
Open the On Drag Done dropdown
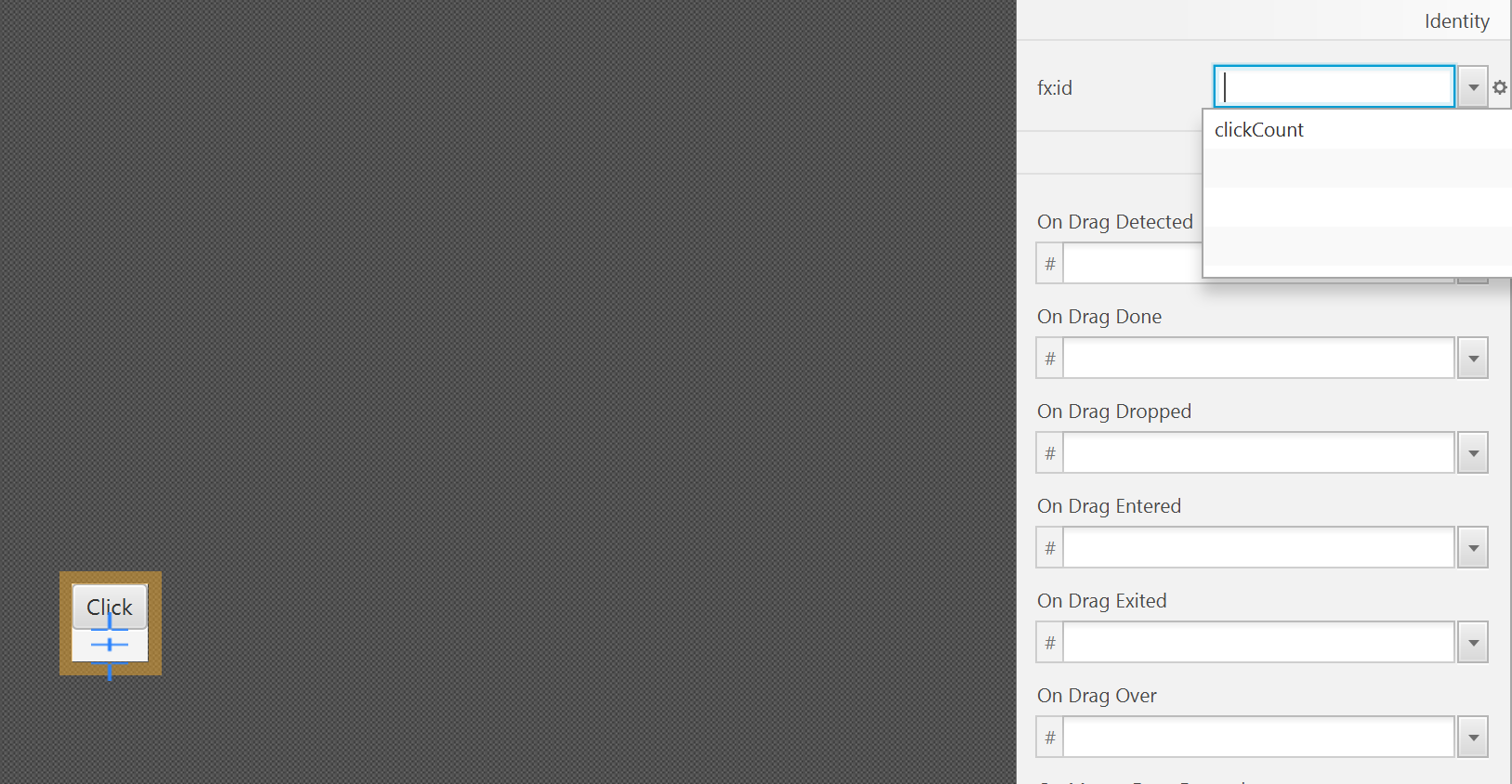pos(1473,359)
